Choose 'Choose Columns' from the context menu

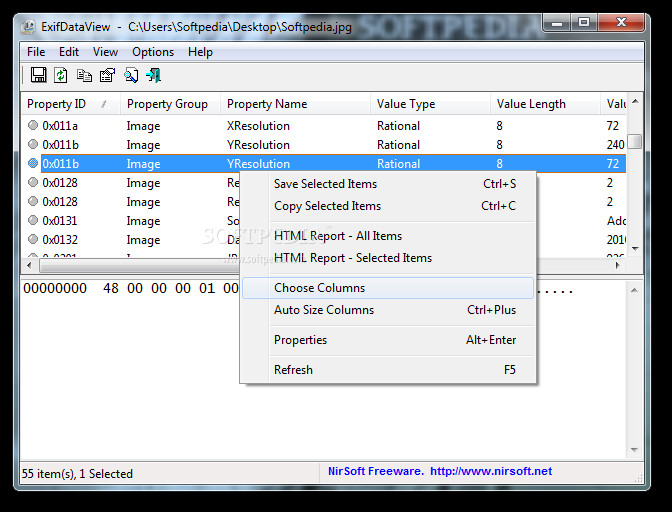click(319, 288)
